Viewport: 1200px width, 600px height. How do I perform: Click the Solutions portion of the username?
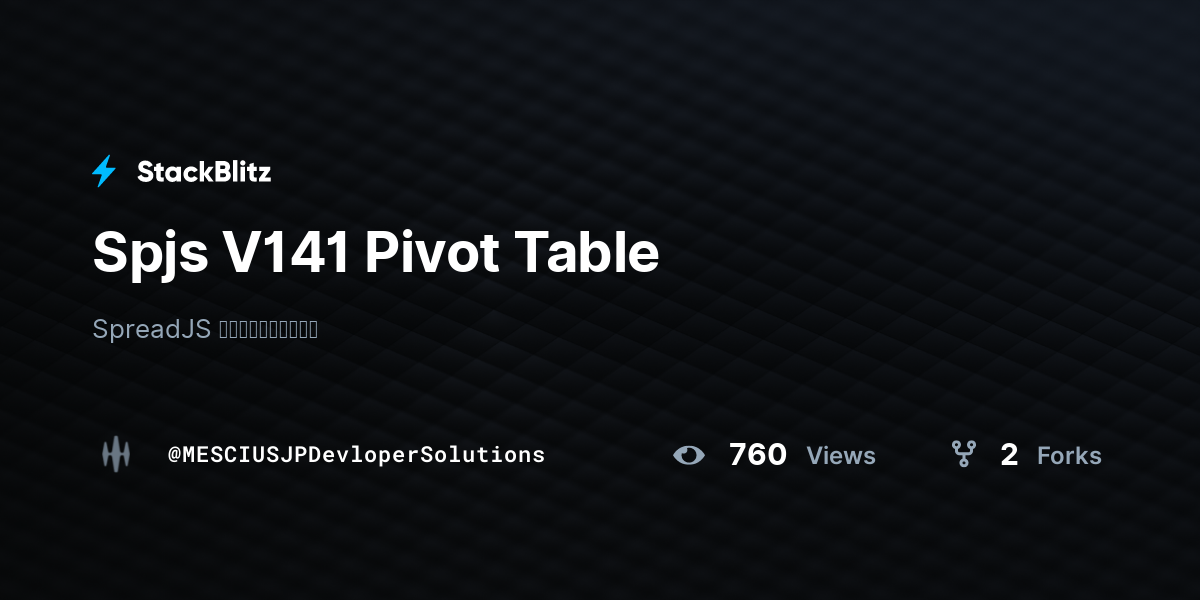pyautogui.click(x=483, y=455)
